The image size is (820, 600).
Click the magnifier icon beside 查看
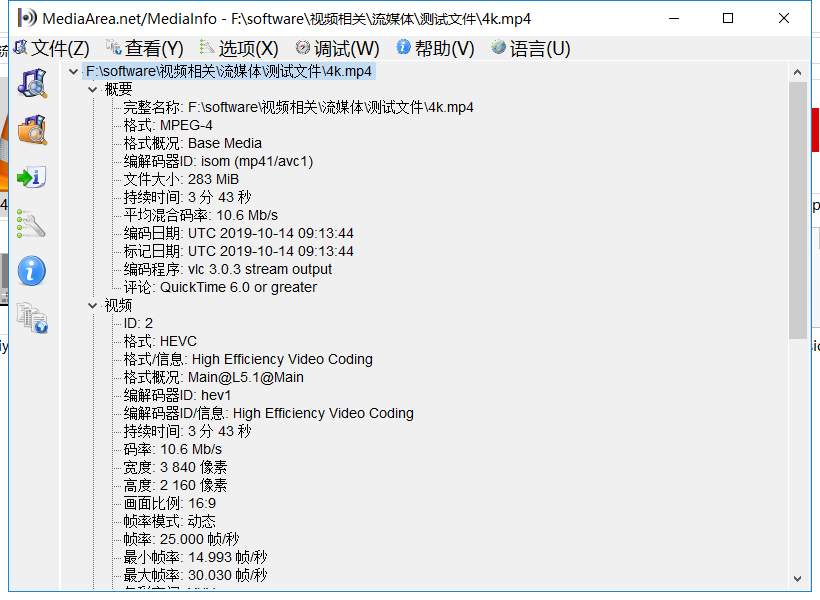point(111,47)
